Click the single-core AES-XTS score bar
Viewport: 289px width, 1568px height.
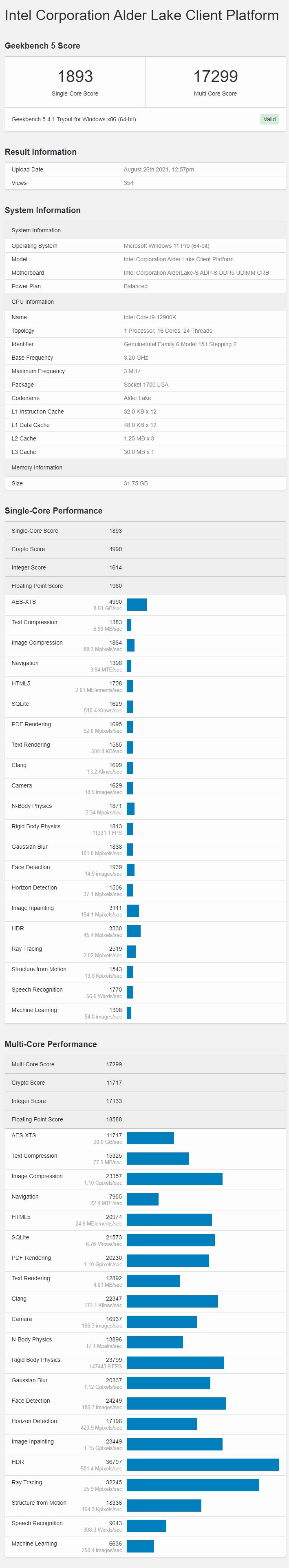137,604
